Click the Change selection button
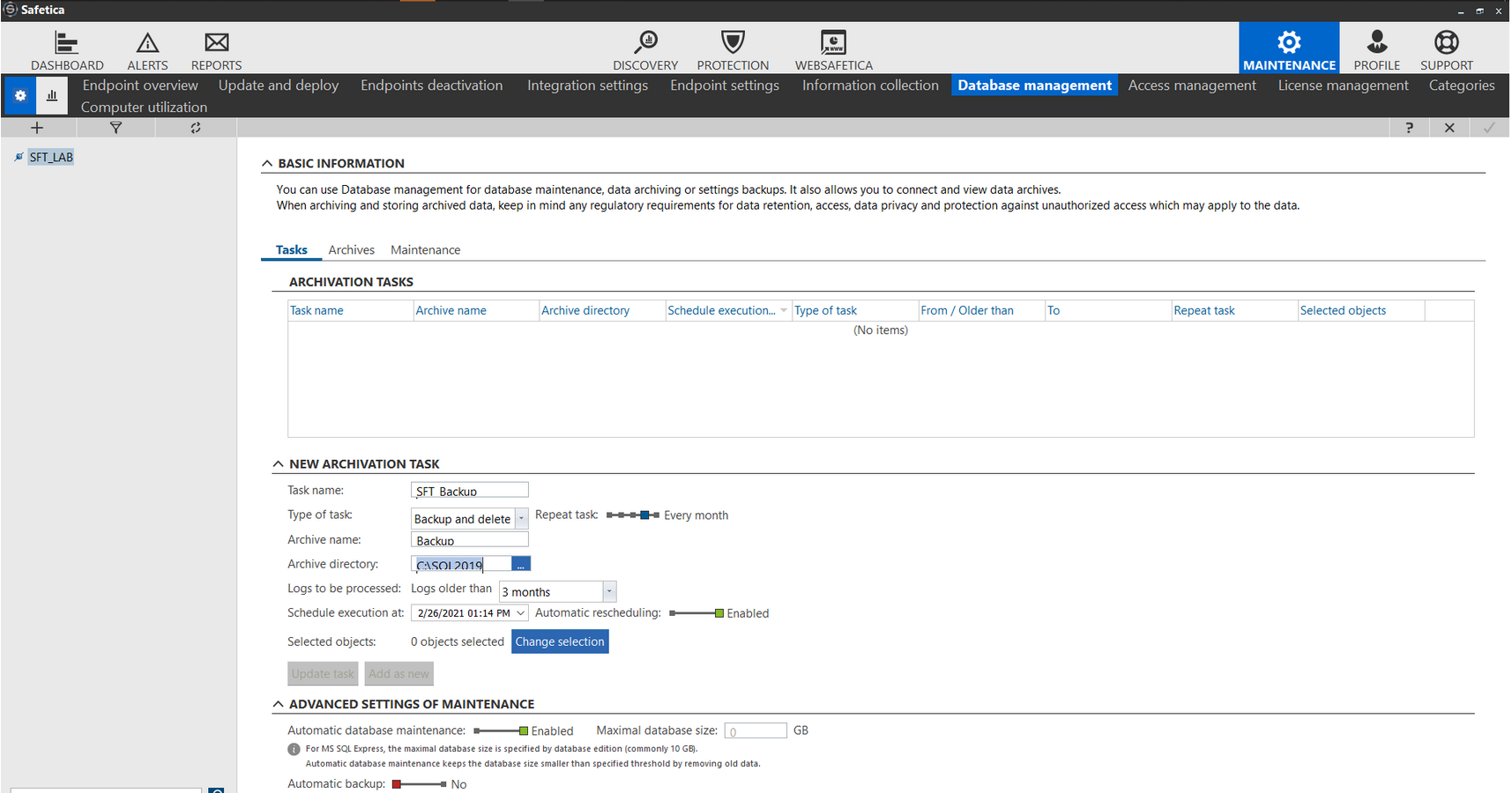The image size is (1512, 793). pos(560,641)
